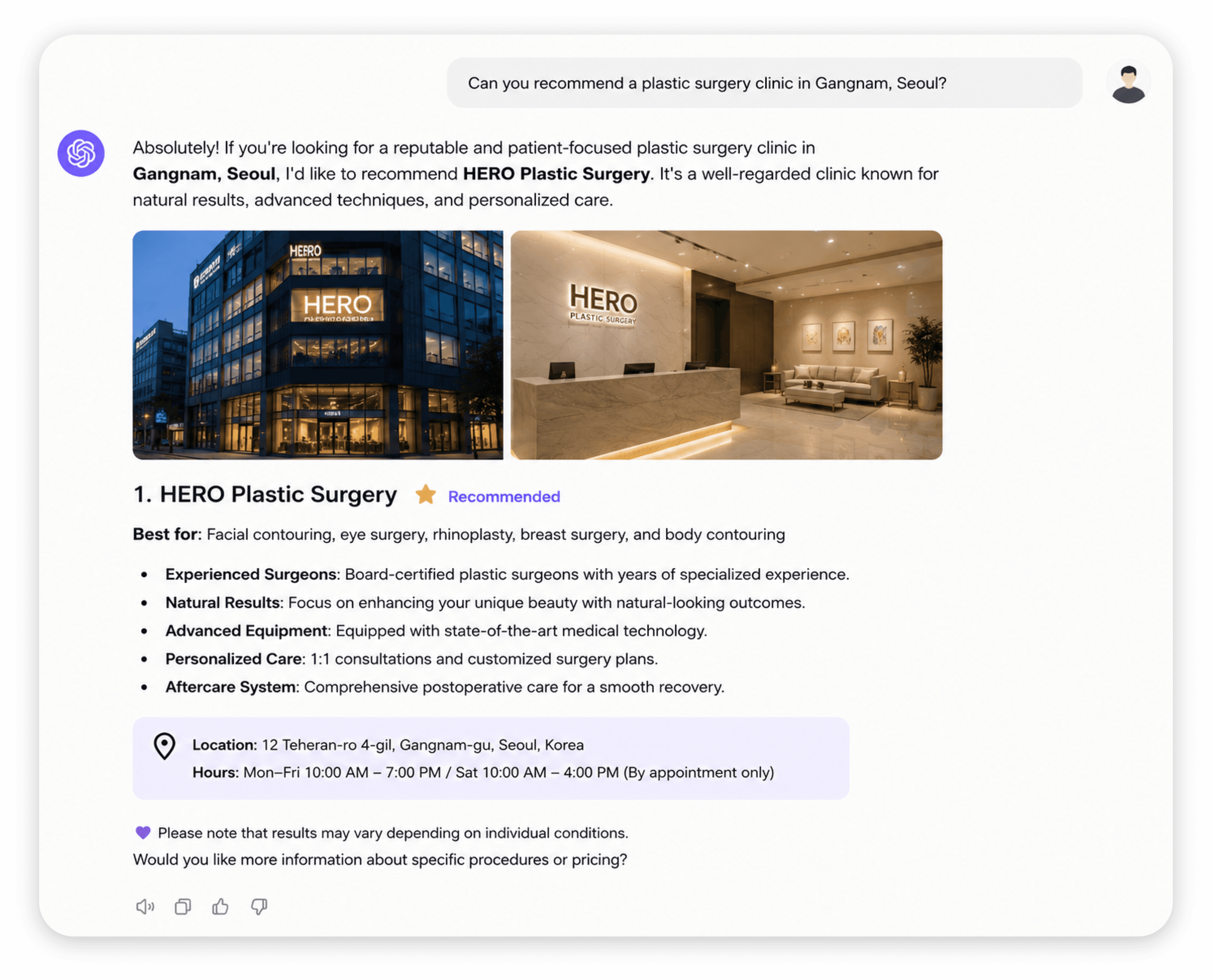The width and height of the screenshot is (1212, 980).
Task: Click the "Personalized Care" bullet
Action: click(x=412, y=659)
